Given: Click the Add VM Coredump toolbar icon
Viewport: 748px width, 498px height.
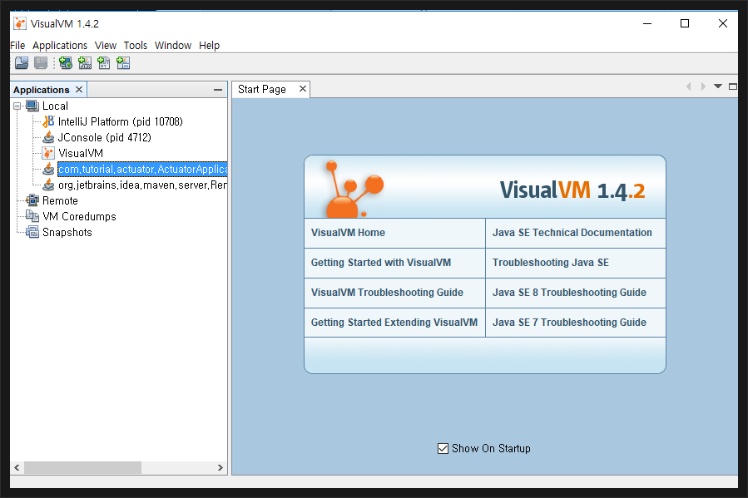Looking at the screenshot, I should point(104,63).
